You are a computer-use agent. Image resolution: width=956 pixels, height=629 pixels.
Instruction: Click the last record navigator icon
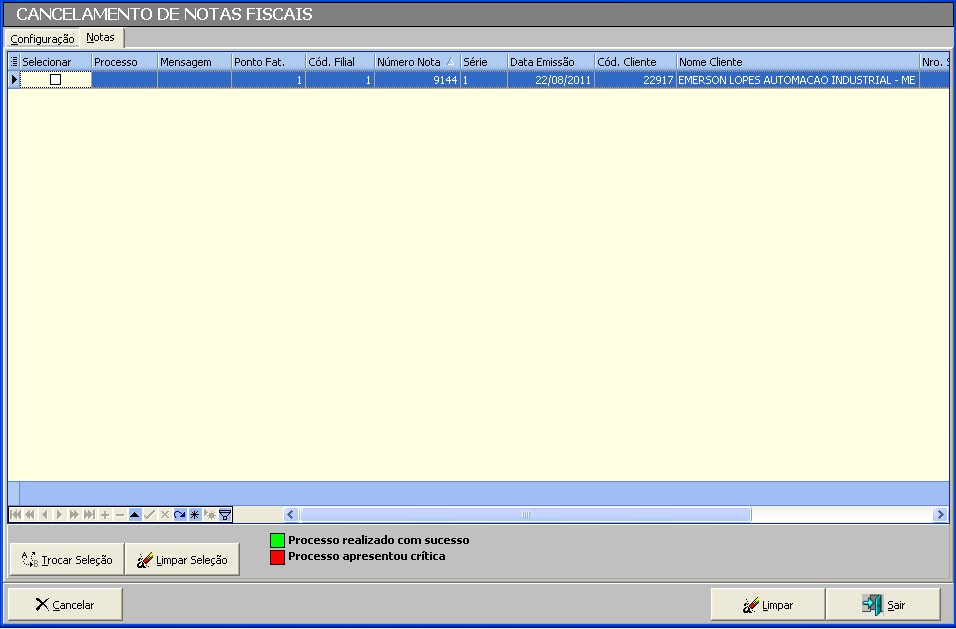pos(90,515)
